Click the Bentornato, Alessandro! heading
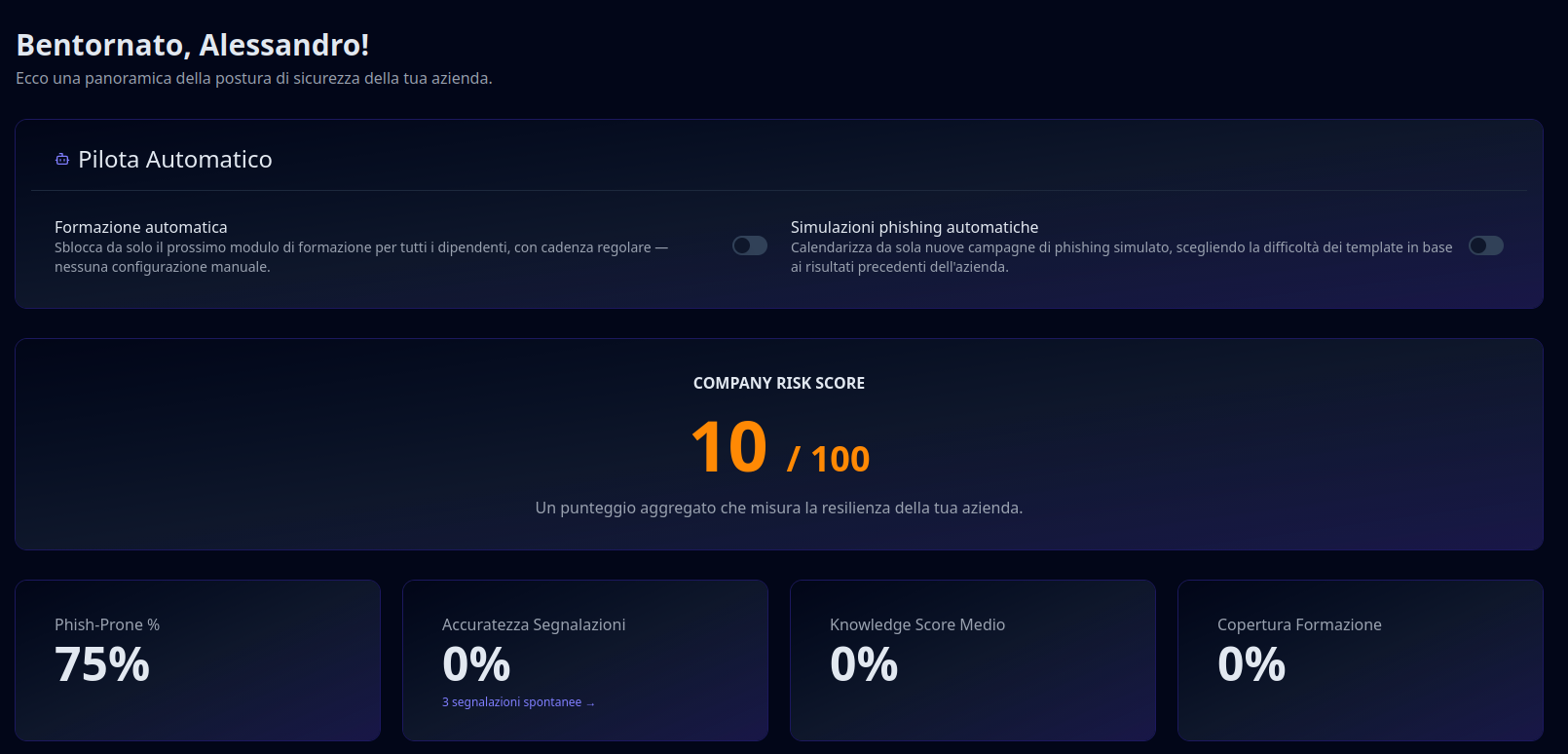The width and height of the screenshot is (1568, 754). (x=193, y=45)
